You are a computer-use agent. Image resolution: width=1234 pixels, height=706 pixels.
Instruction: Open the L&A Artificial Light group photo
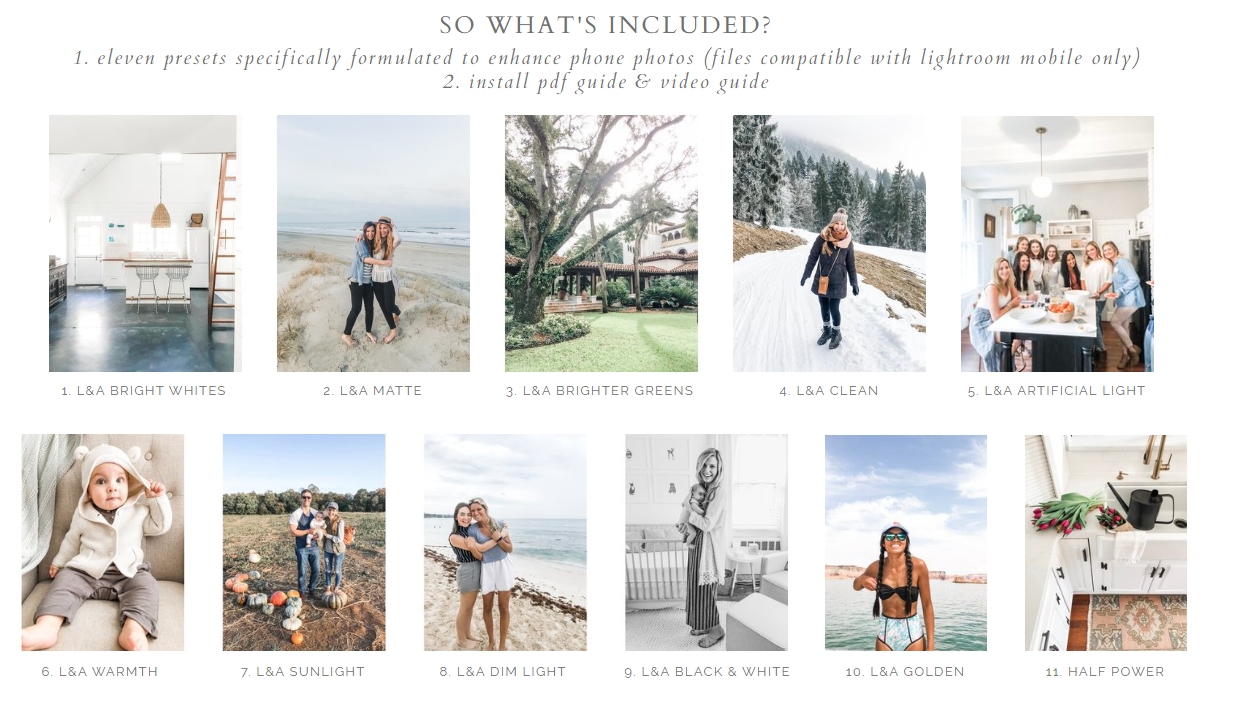1057,243
